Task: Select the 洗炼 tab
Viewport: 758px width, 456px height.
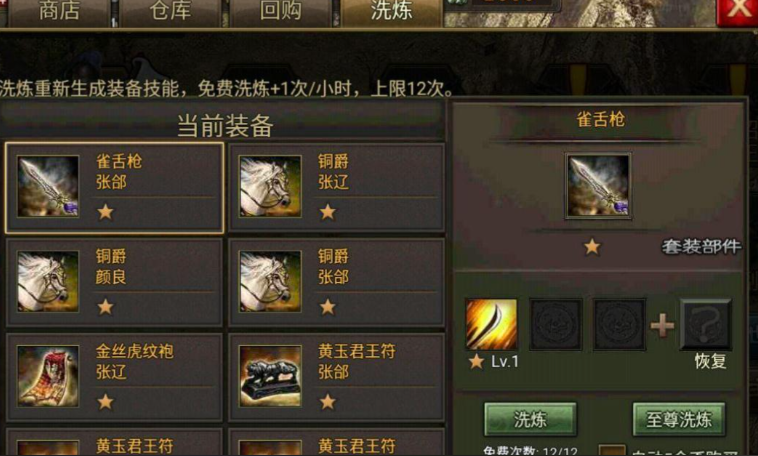Action: [x=391, y=12]
